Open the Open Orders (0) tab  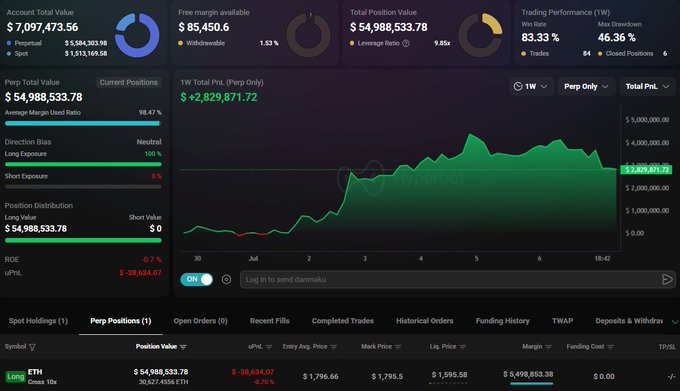[x=200, y=321]
